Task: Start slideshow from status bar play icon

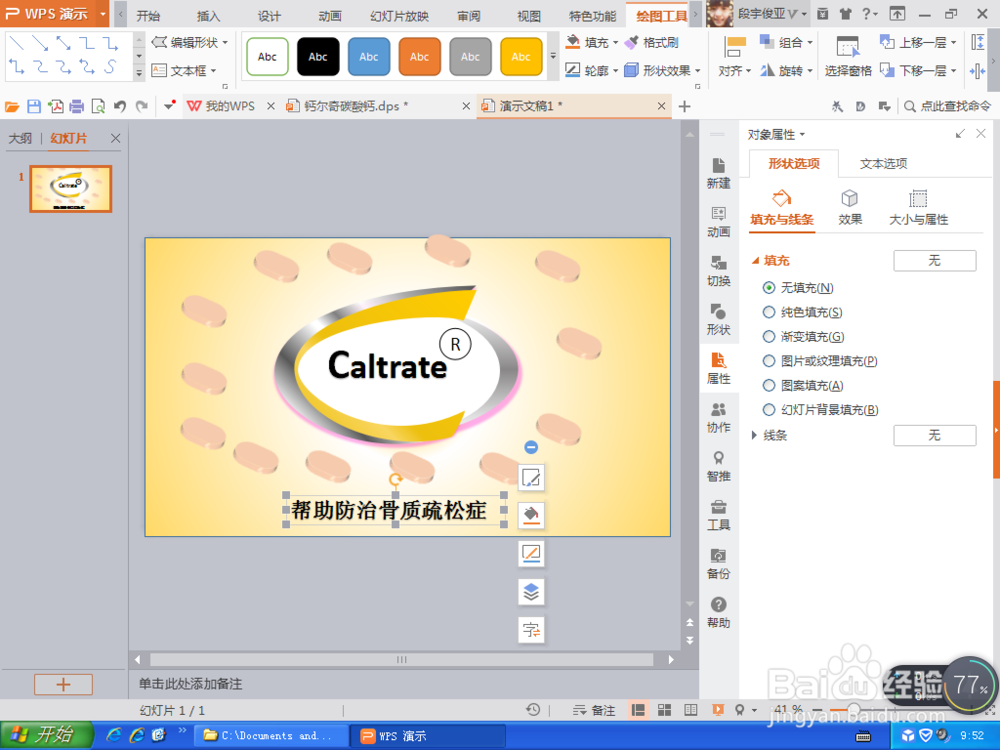Action: pyautogui.click(x=718, y=710)
